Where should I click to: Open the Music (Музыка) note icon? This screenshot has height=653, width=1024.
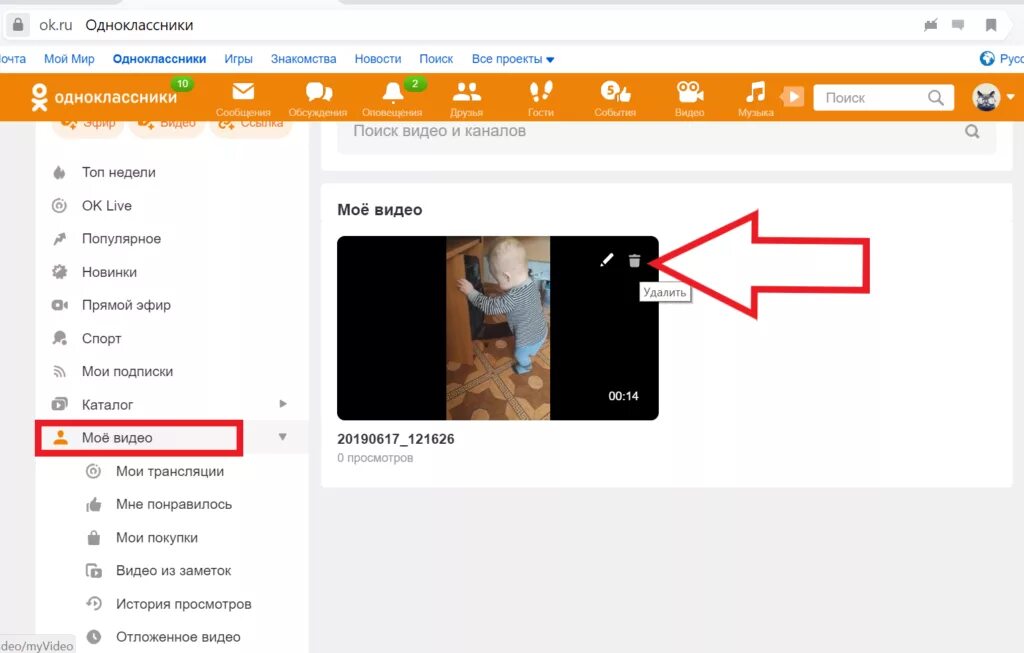coord(756,93)
